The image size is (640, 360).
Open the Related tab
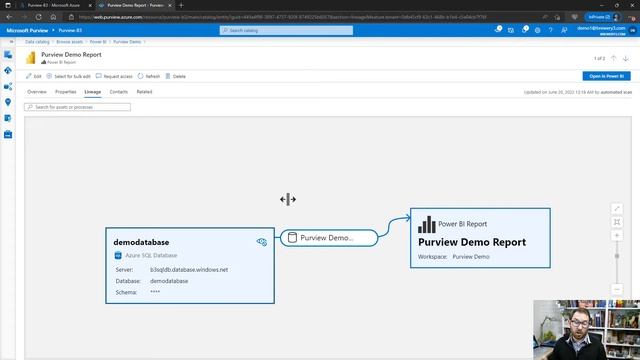coord(144,92)
